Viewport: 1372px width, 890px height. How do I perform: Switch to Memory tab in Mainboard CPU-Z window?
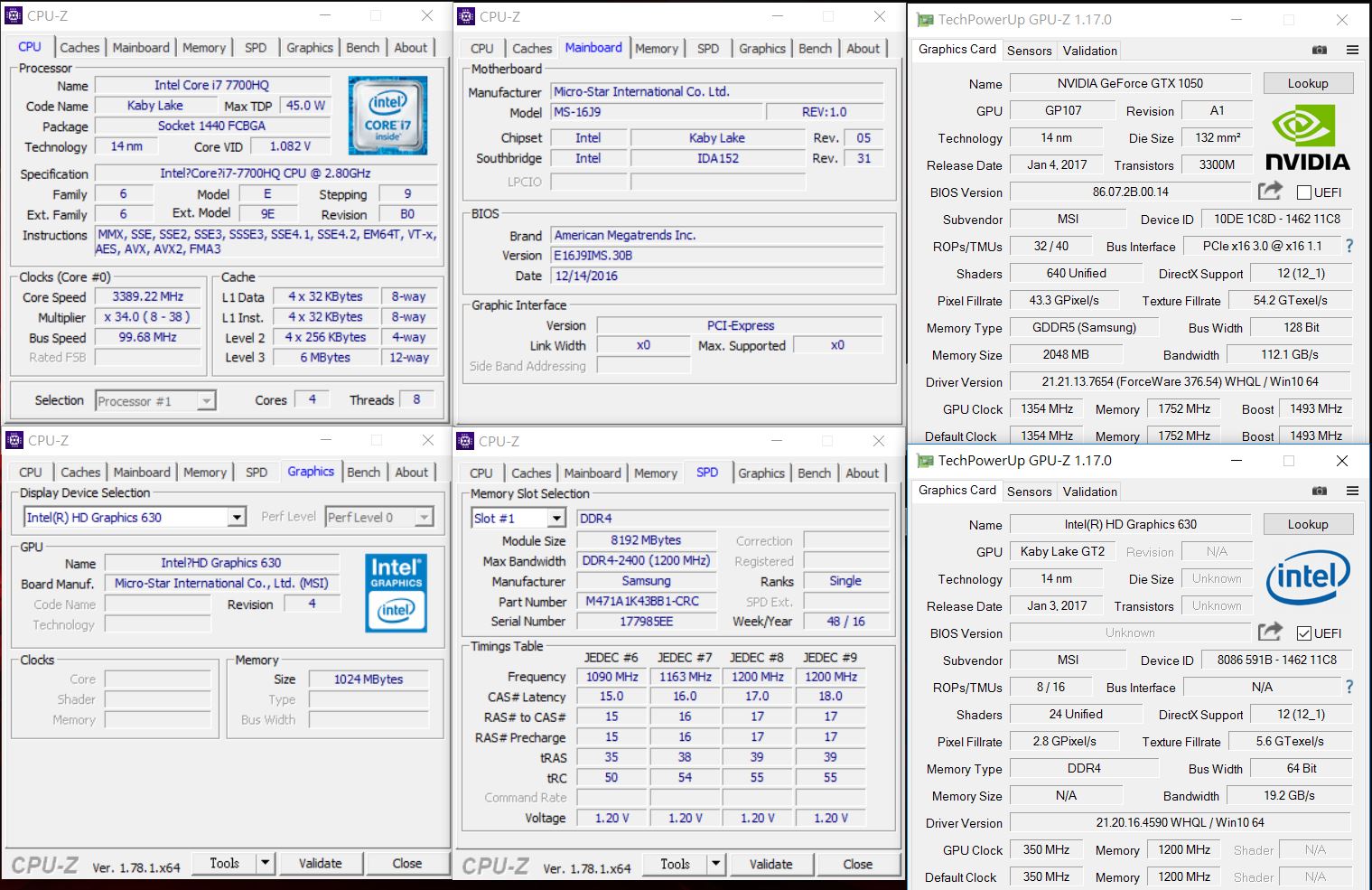point(656,48)
